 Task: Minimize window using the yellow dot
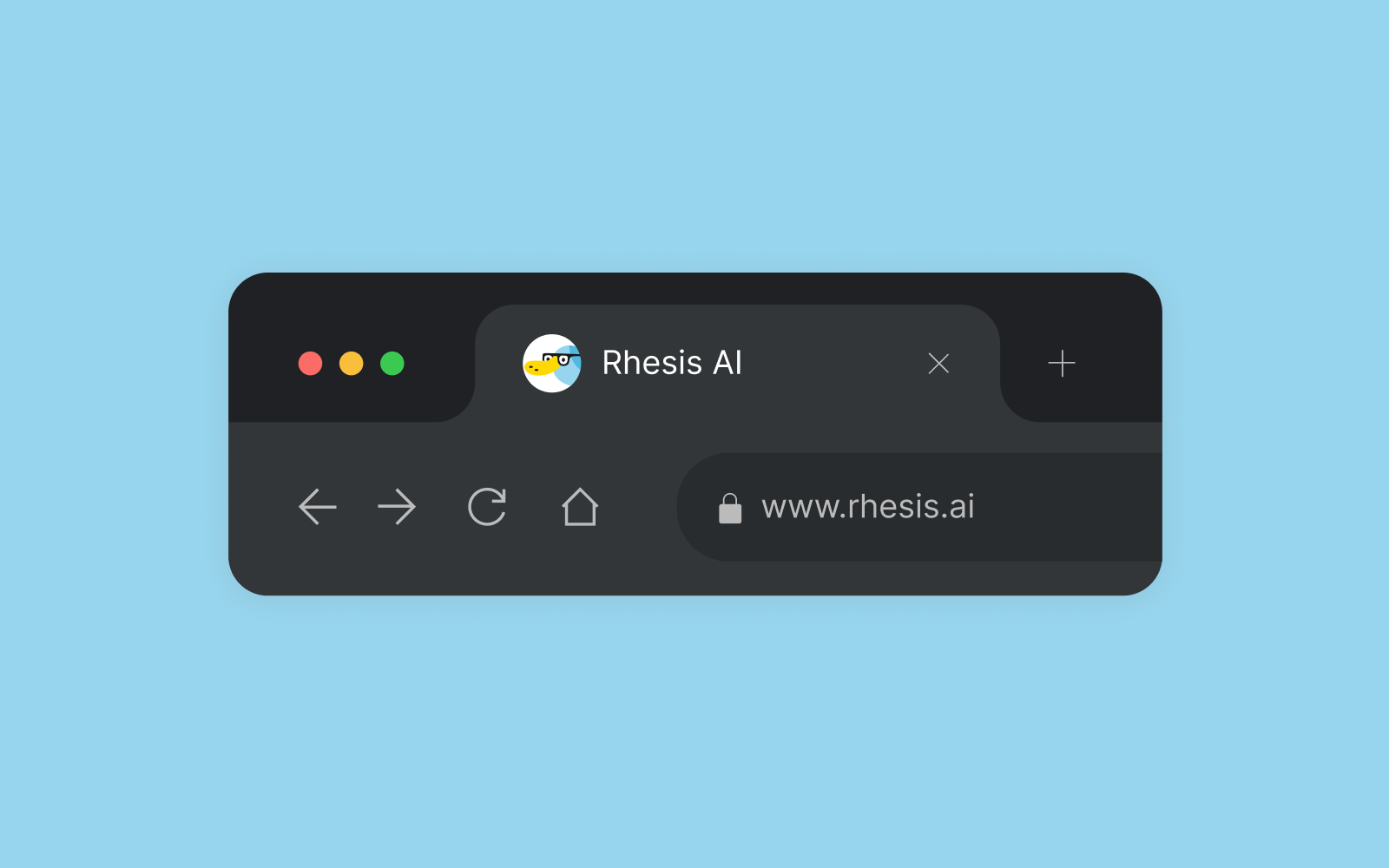(x=351, y=363)
